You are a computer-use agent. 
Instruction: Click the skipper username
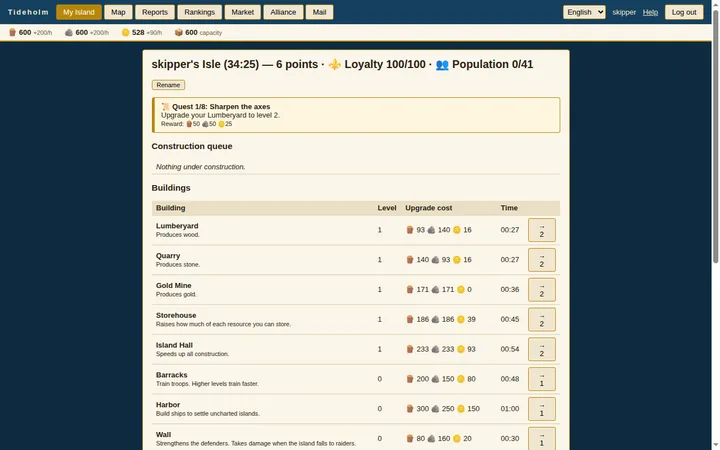tap(624, 12)
